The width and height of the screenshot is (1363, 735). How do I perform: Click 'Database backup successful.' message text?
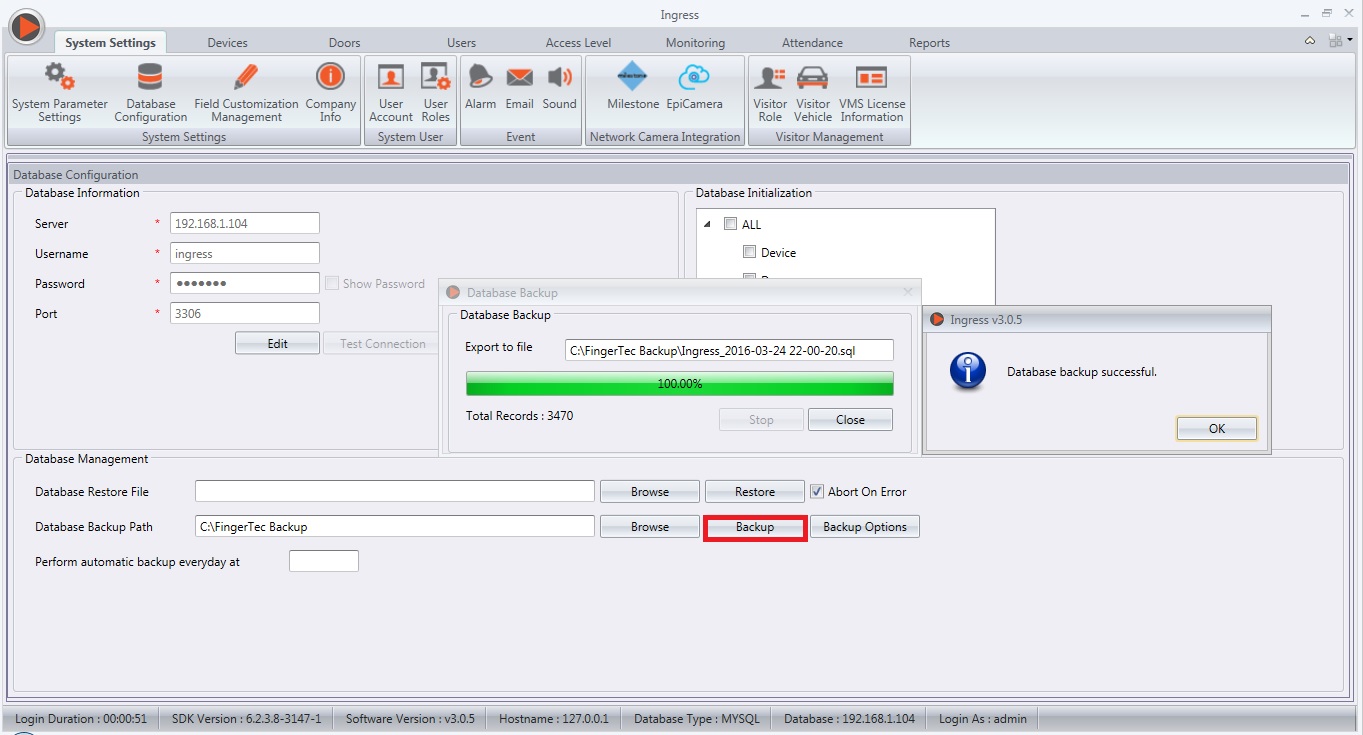click(1082, 372)
